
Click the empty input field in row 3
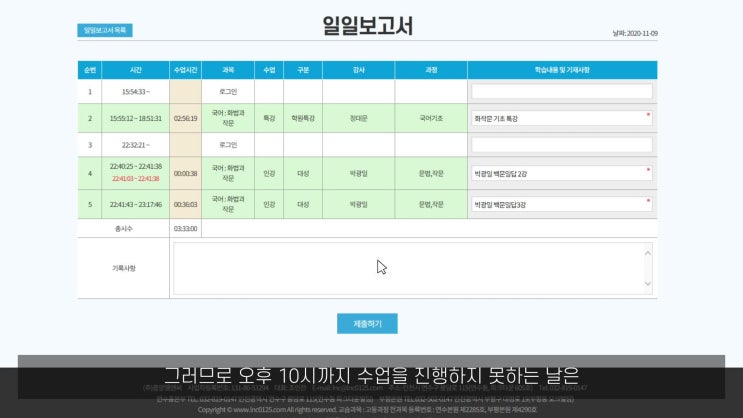click(562, 145)
